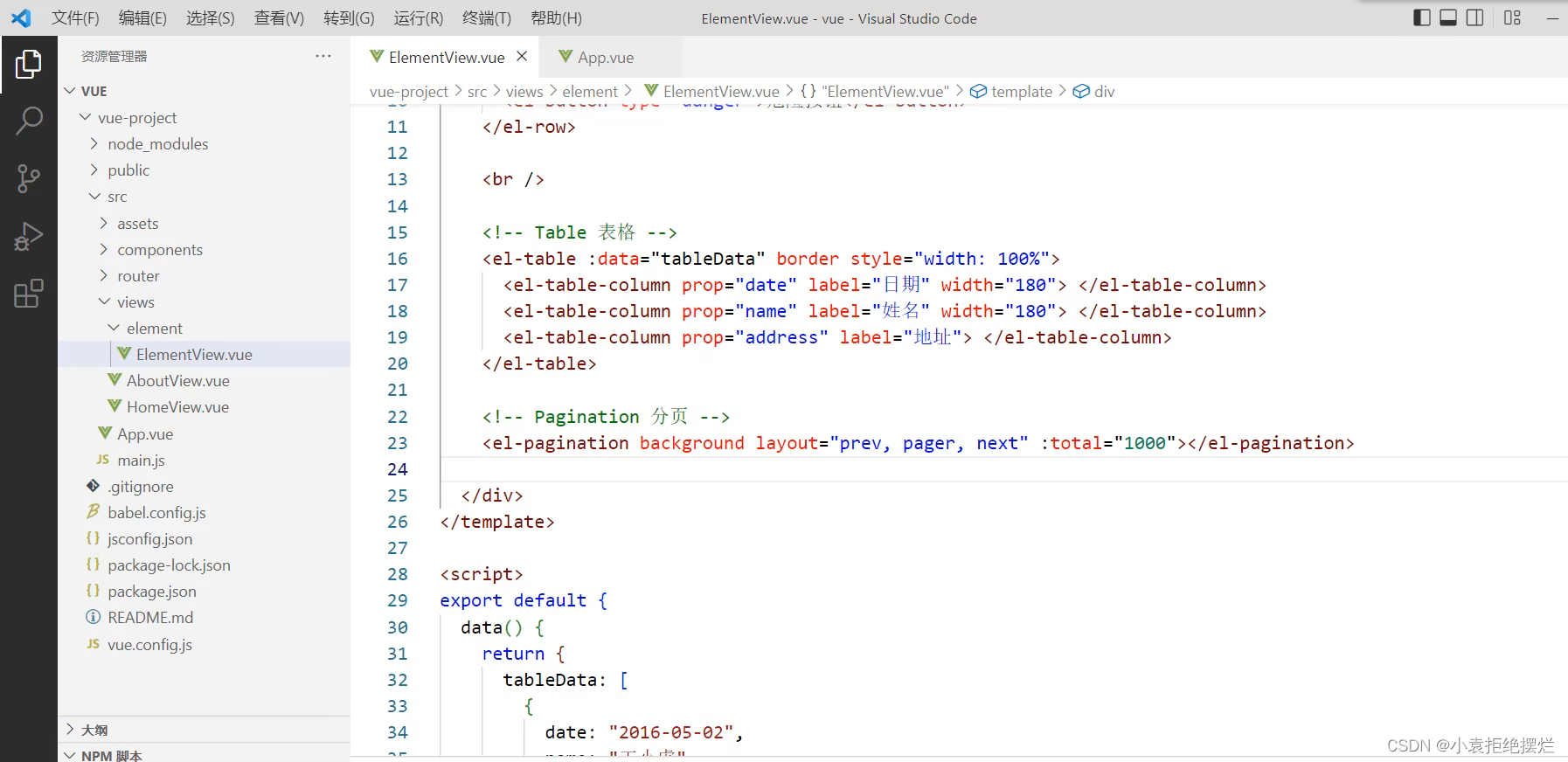Screen dimensions: 1568x762
Task: Expand the router folder
Action: [x=104, y=275]
